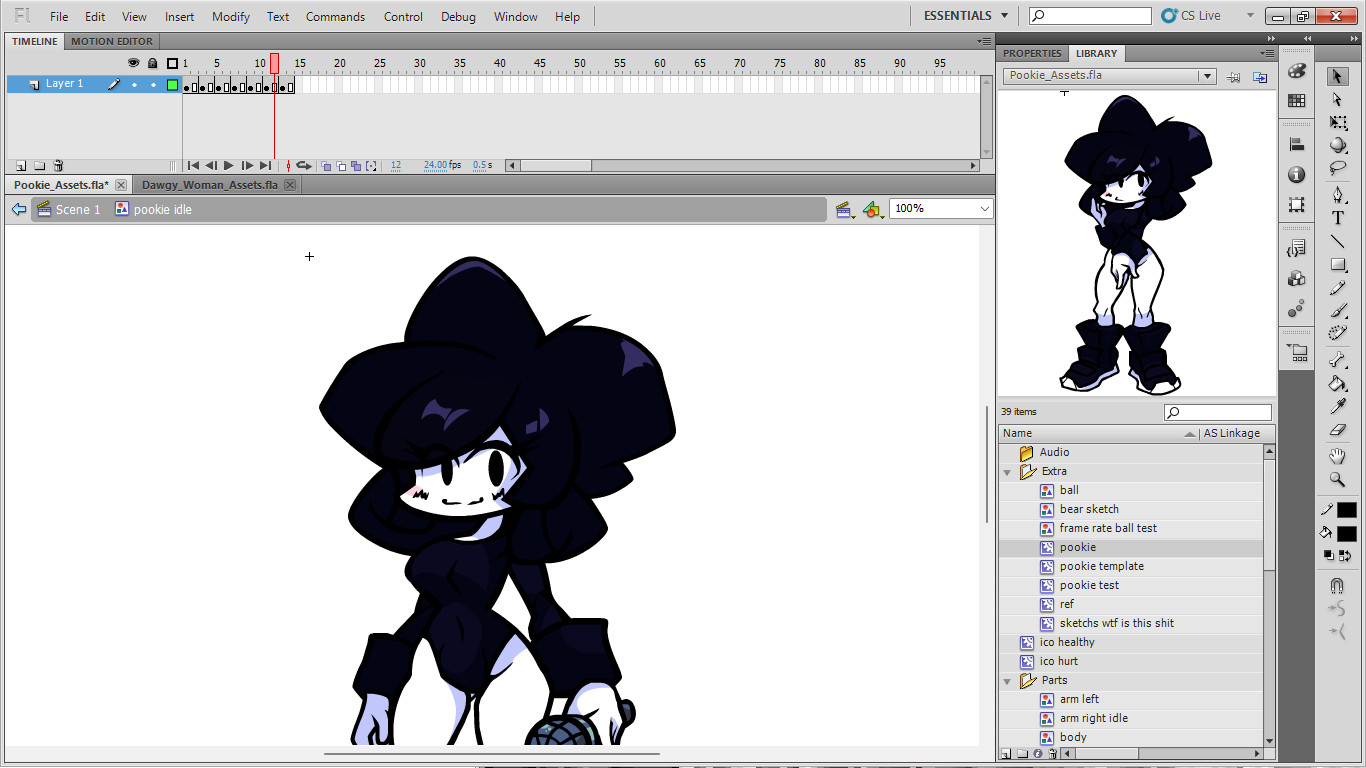
Task: Switch to the MOTION EDITOR tab
Action: pyautogui.click(x=112, y=42)
